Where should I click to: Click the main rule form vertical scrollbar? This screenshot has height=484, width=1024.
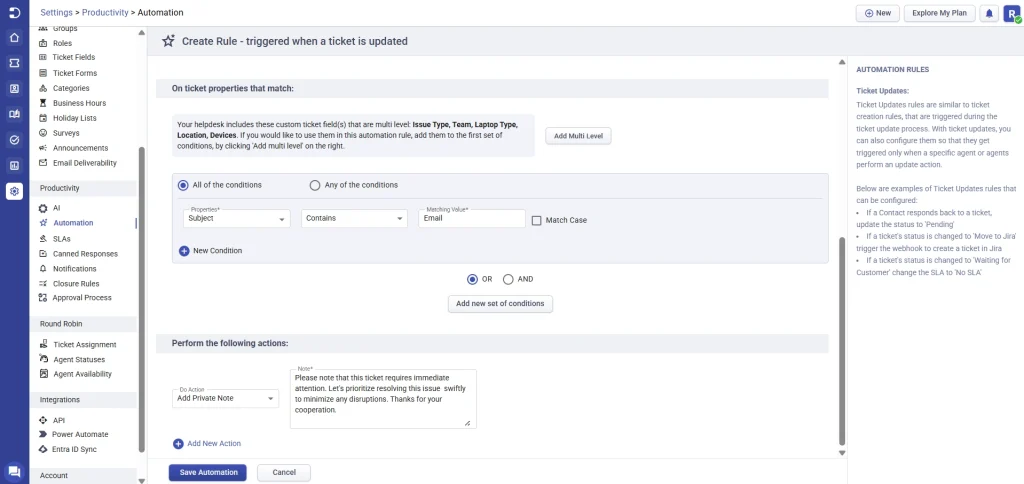pos(842,340)
